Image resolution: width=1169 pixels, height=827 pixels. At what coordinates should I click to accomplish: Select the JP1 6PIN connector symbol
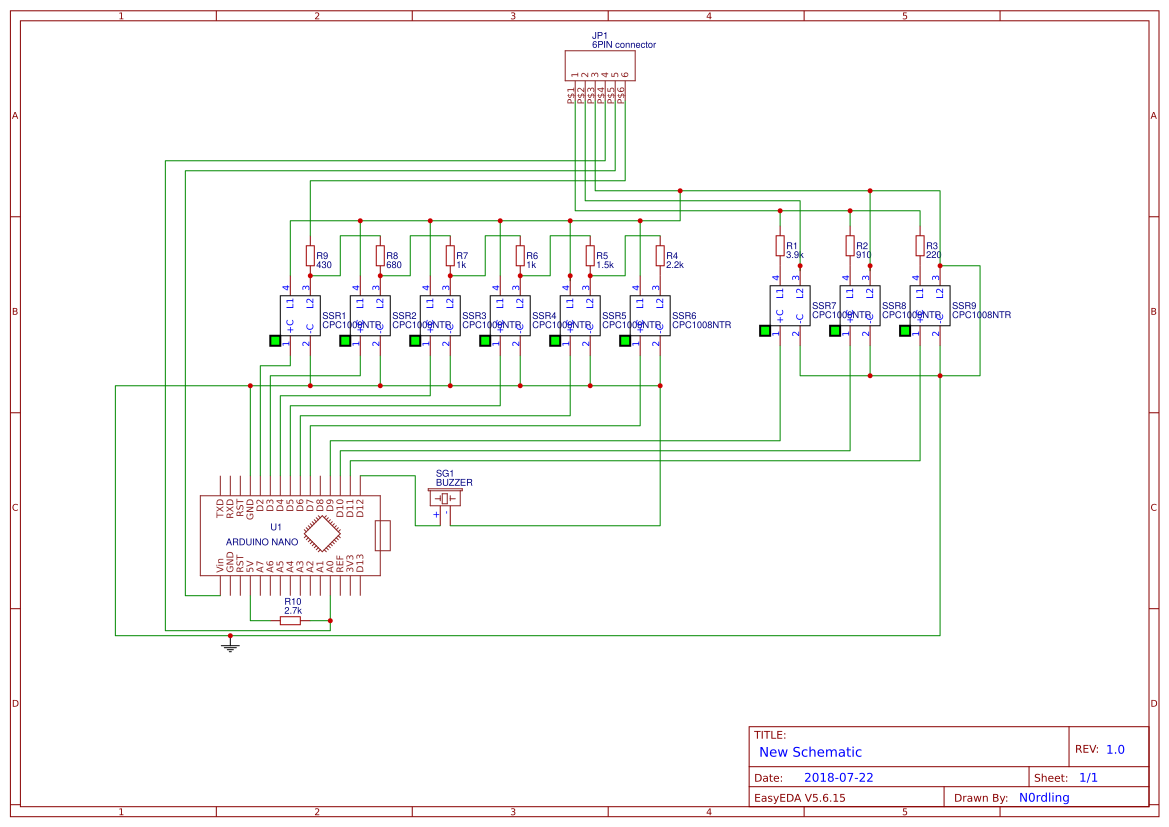(x=599, y=65)
